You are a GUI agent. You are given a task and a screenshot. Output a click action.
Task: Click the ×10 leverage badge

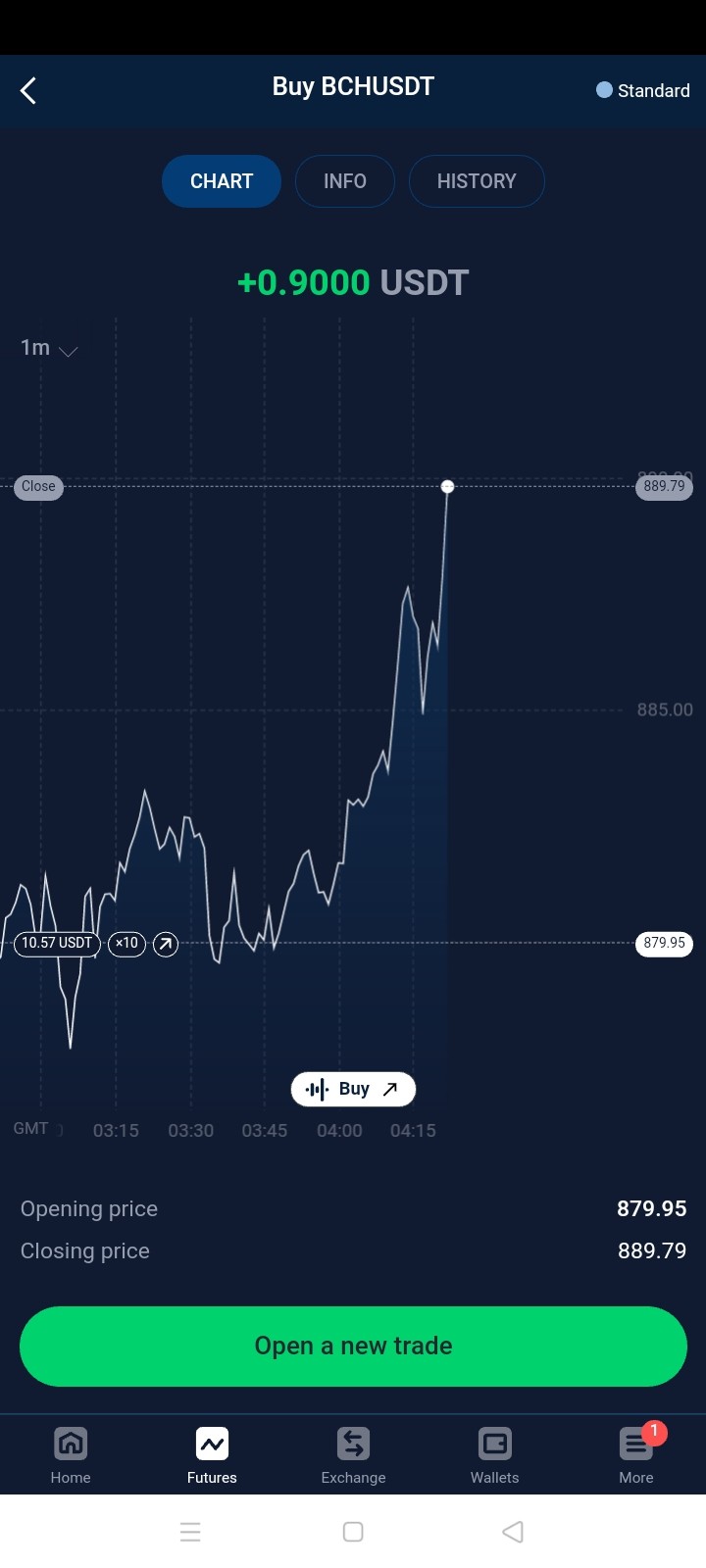126,944
